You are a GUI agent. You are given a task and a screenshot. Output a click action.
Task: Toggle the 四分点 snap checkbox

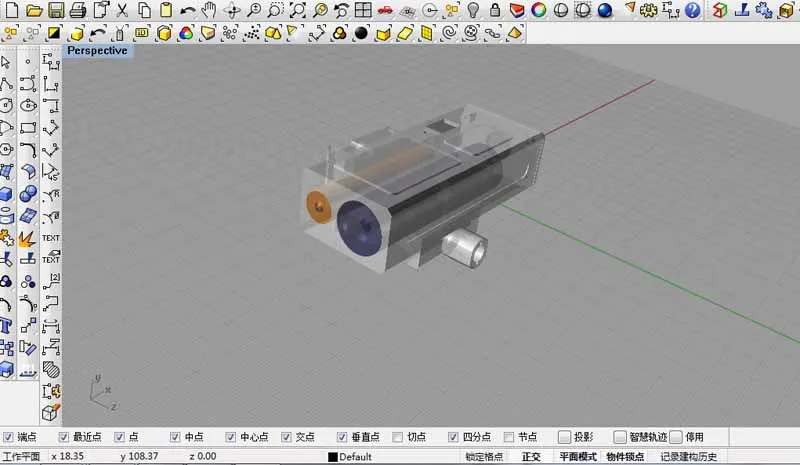[453, 437]
